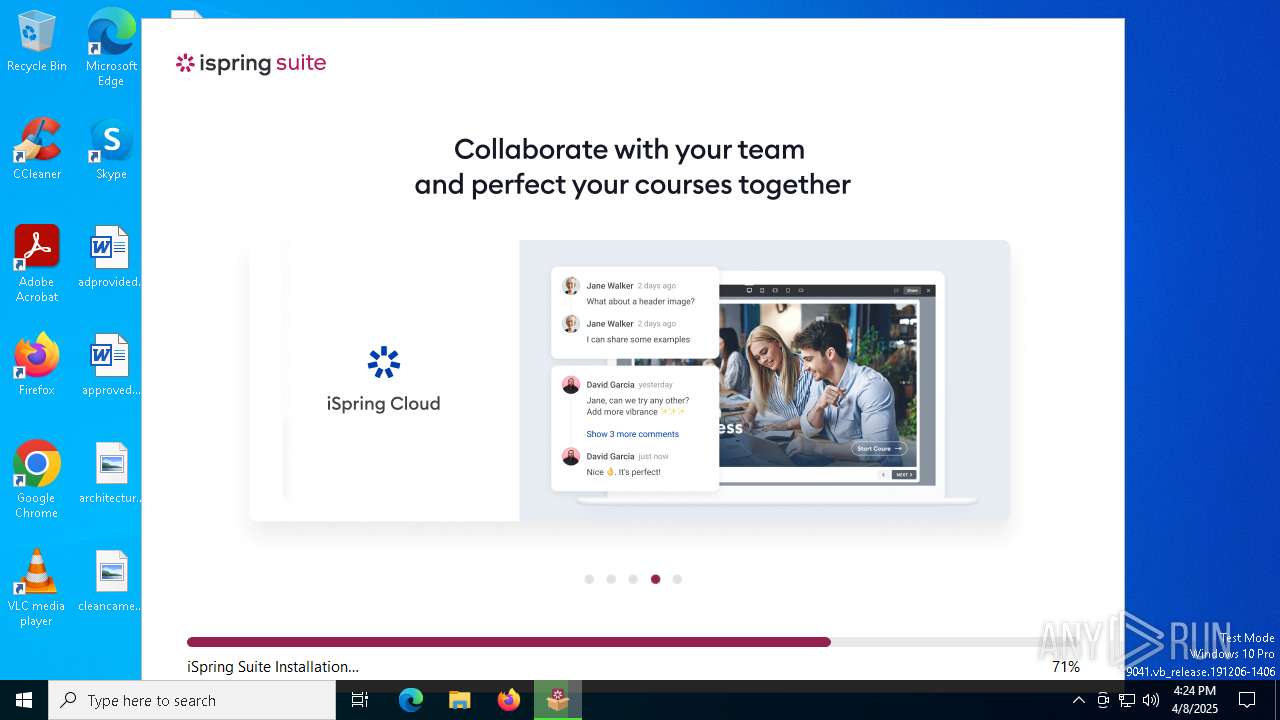Click the 'Nice, It's perfect!' comment
Image resolution: width=1280 pixels, height=720 pixels.
click(x=623, y=472)
